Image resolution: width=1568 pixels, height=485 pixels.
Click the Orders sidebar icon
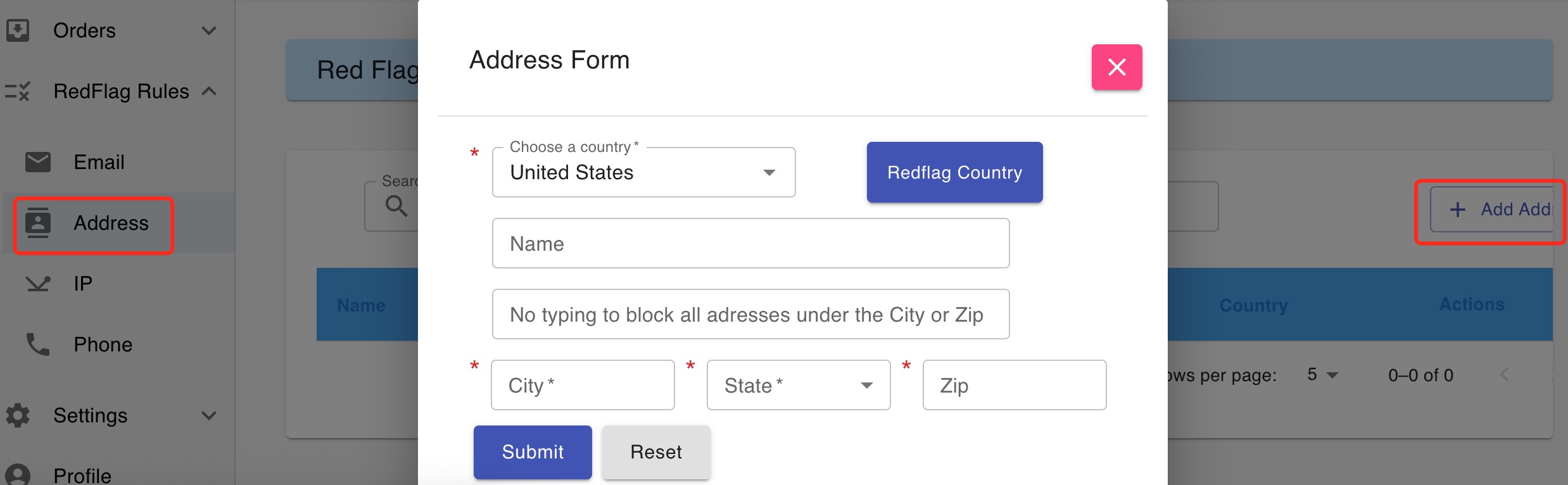[18, 30]
